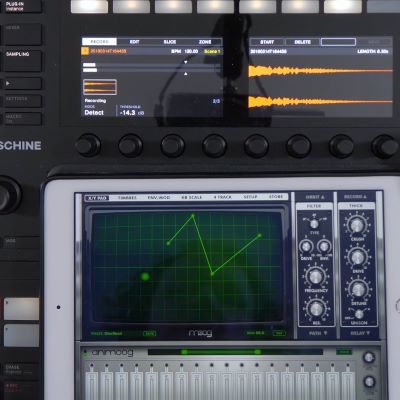
Task: Turn the Filter Type knob
Action: tap(314, 223)
